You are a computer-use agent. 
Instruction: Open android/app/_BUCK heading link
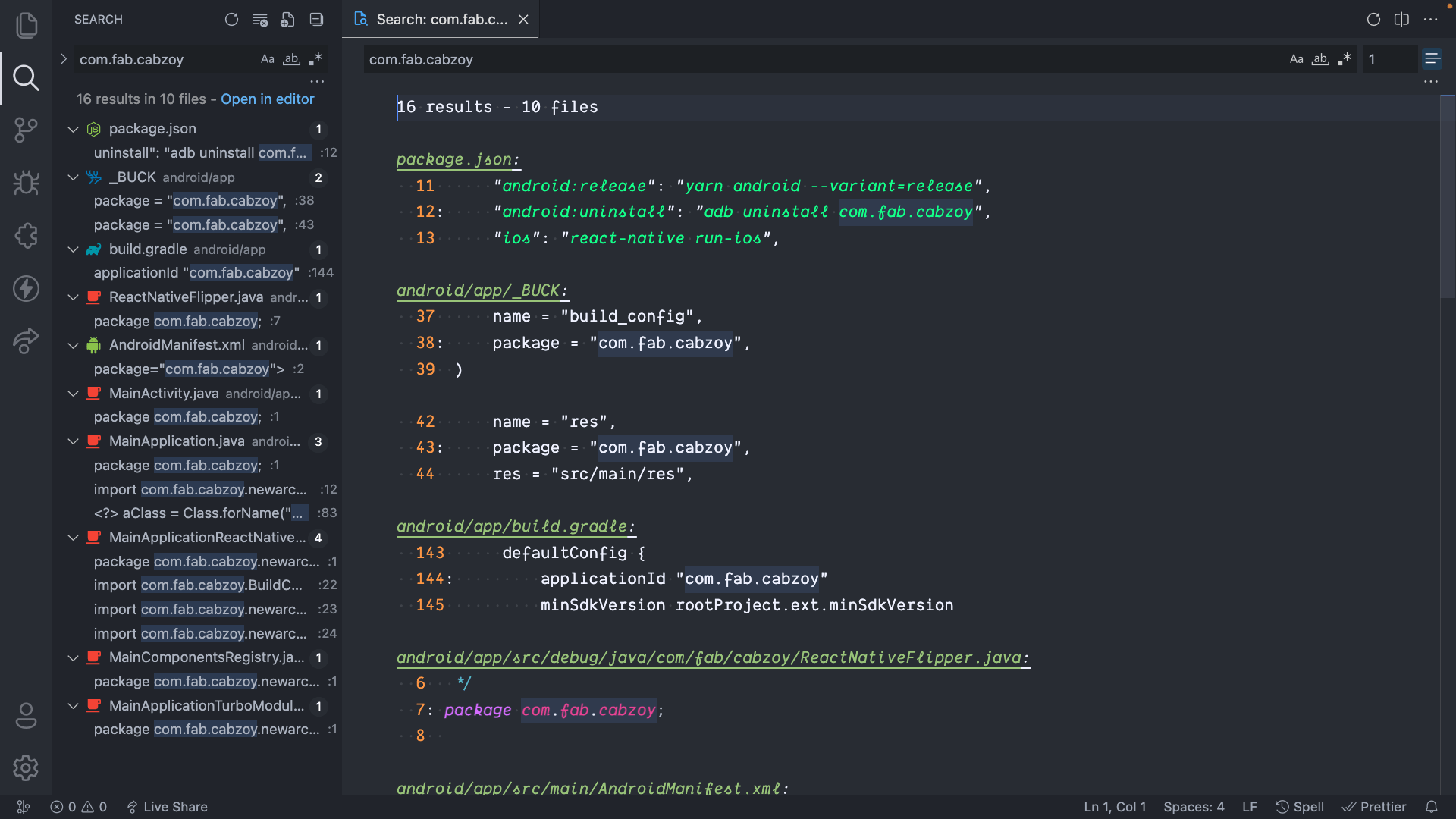tap(482, 291)
